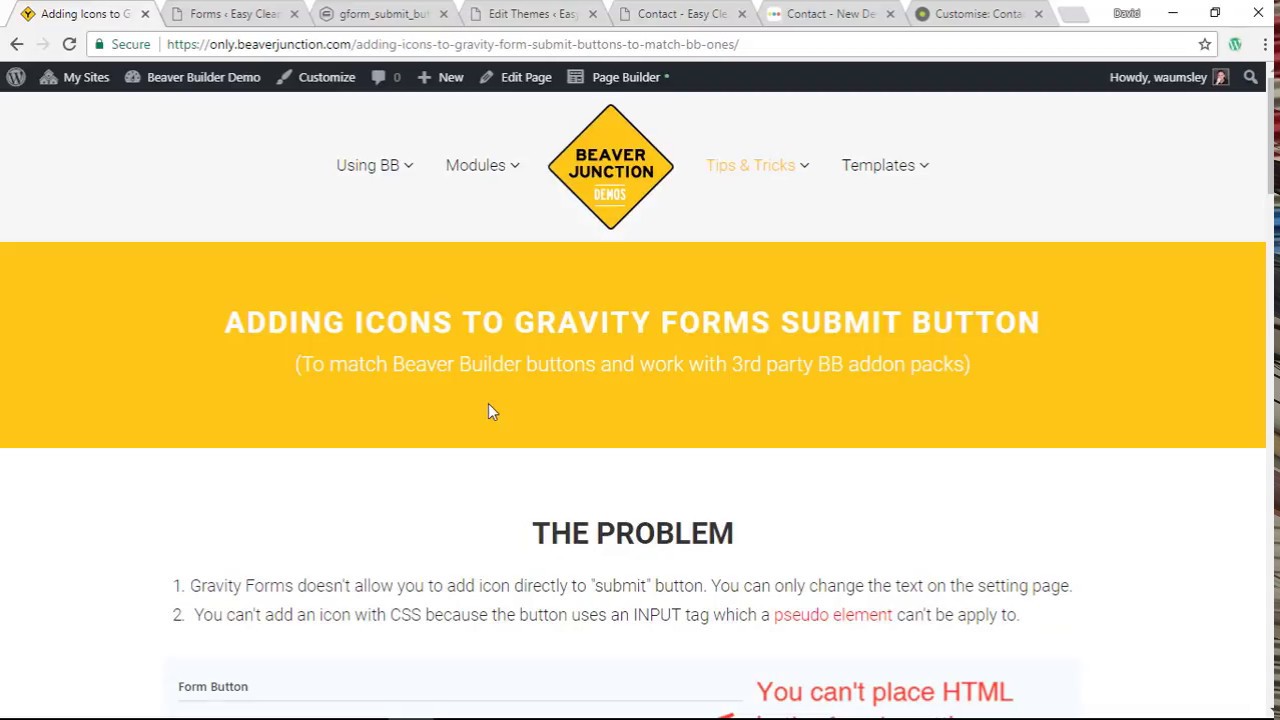Switch to the gform_submit_but tab
Screen dimensions: 1280x720
[384, 14]
